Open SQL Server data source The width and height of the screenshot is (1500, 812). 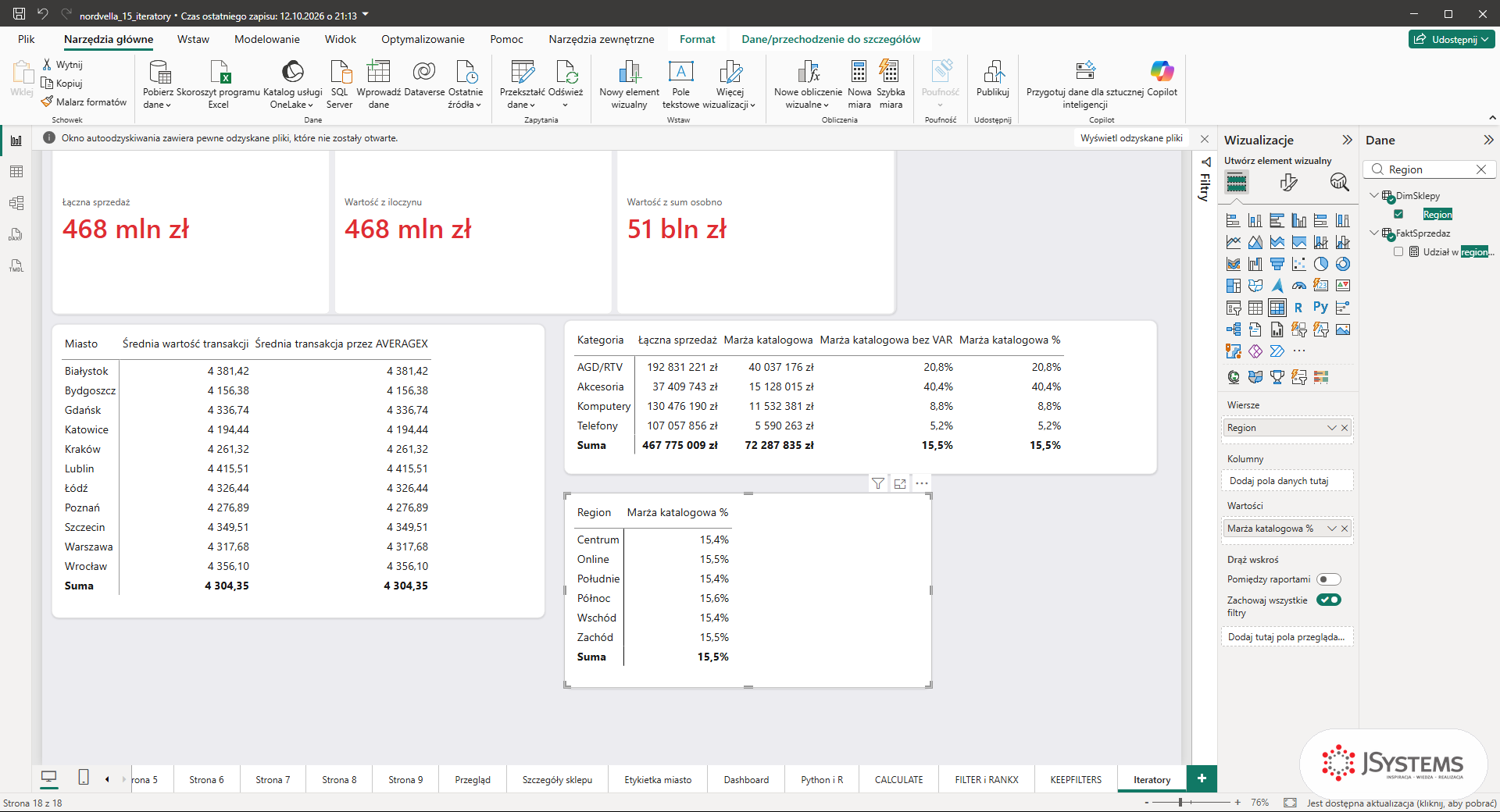(x=340, y=84)
